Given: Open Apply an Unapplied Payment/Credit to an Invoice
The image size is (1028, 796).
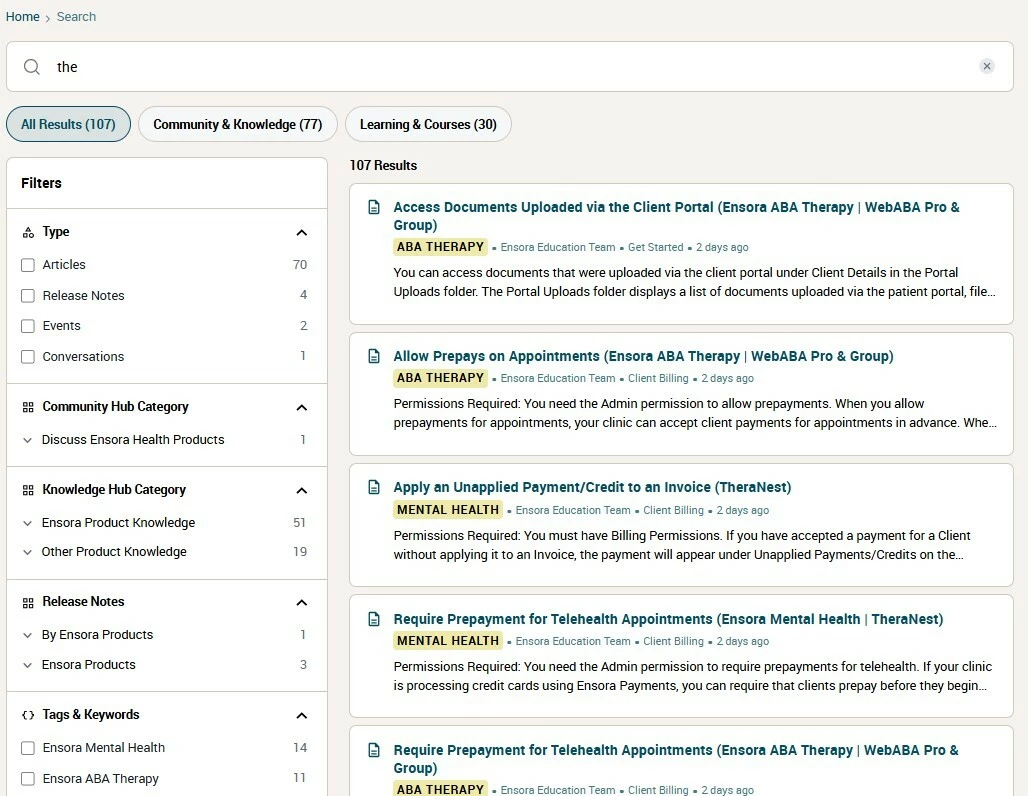Looking at the screenshot, I should click(x=592, y=487).
